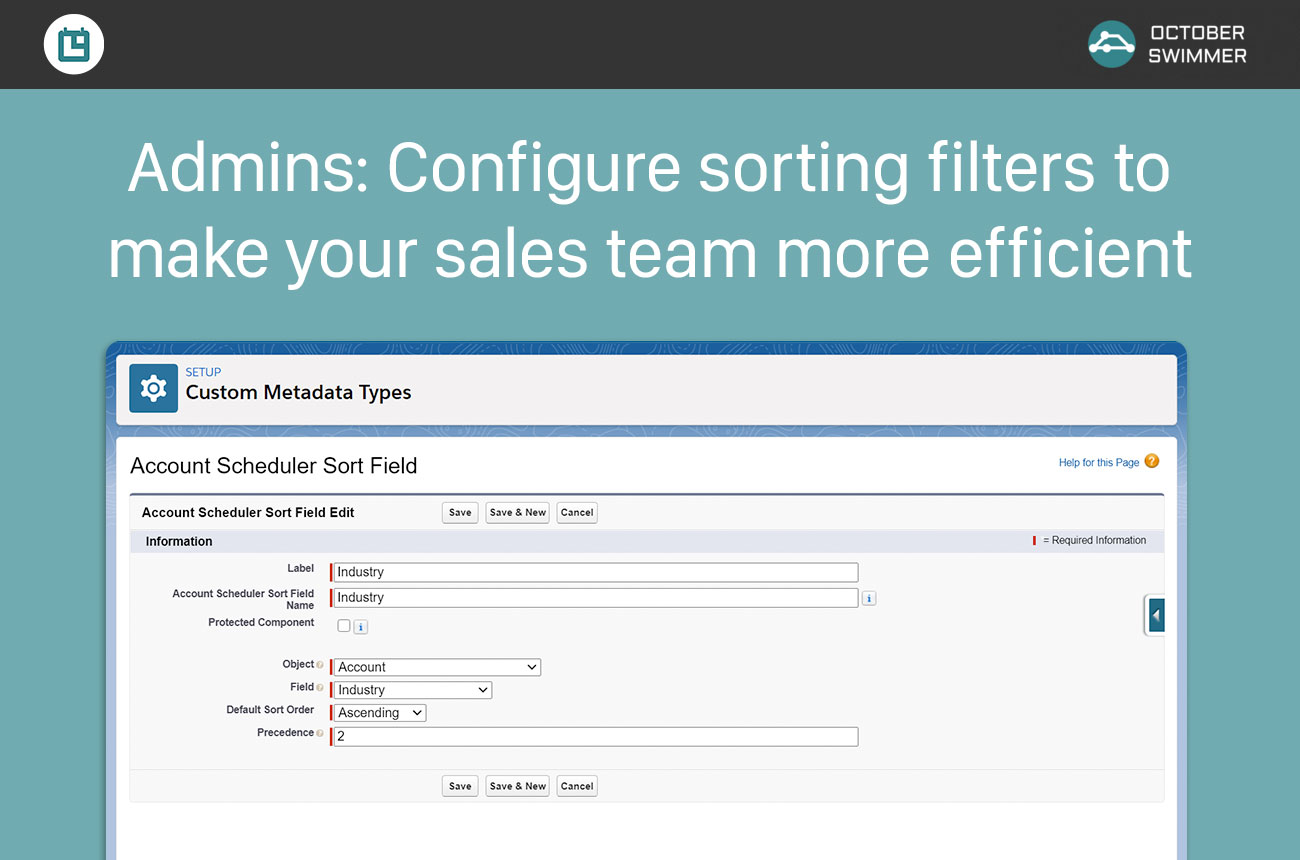Open the Field dropdown showing Industry
The height and width of the screenshot is (860, 1300).
pyautogui.click(x=413, y=690)
